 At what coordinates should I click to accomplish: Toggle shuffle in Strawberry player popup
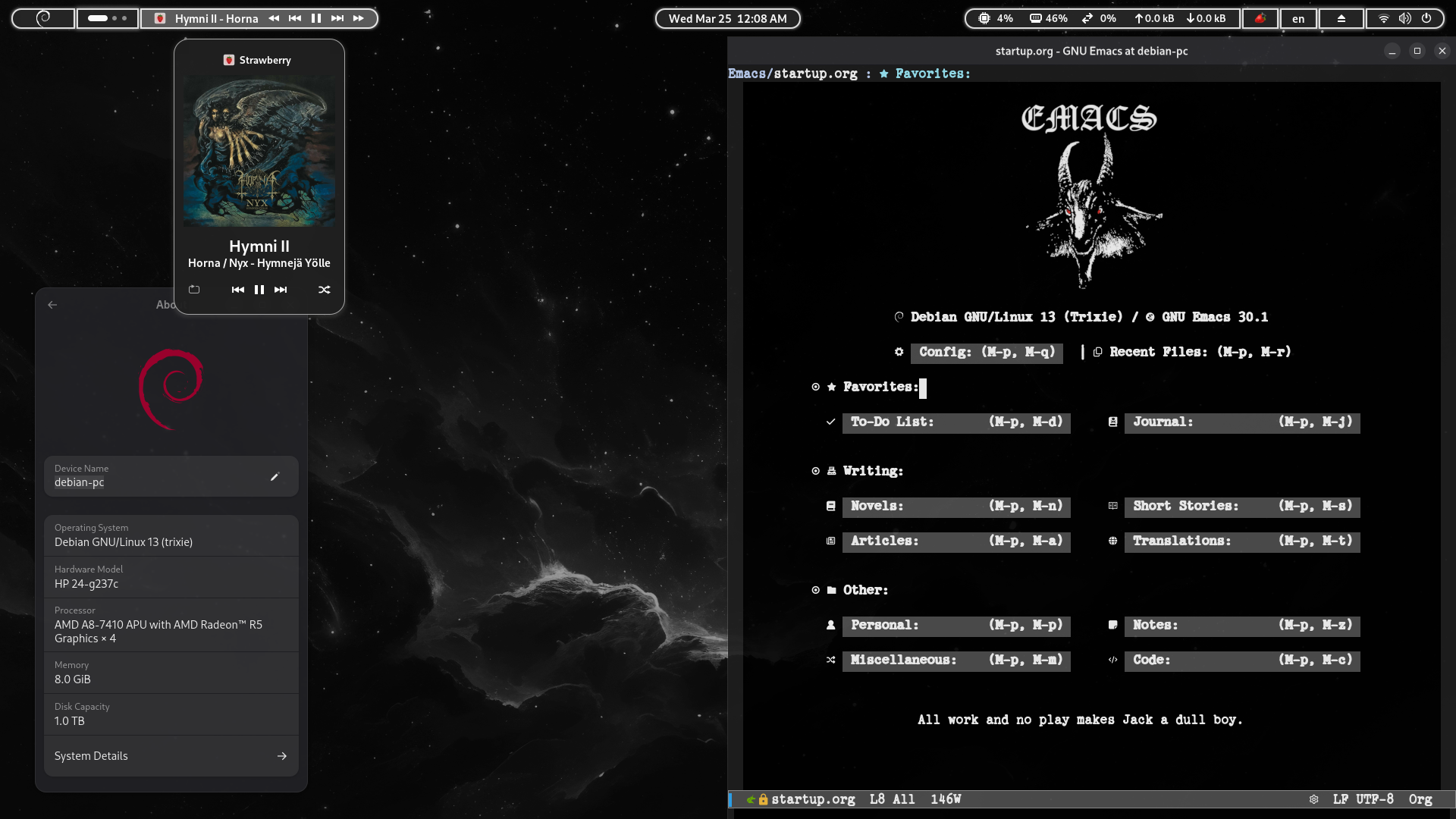pos(324,290)
